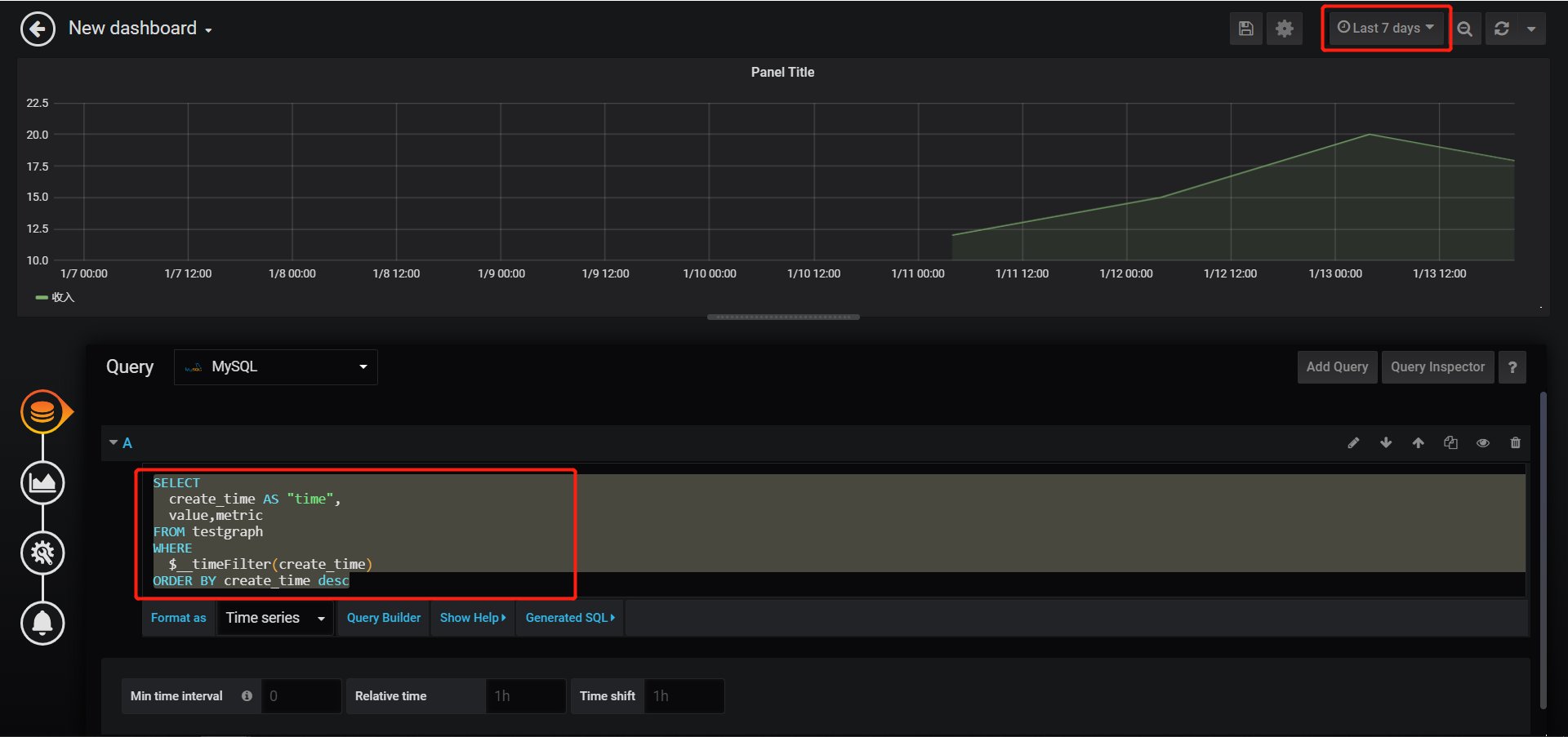This screenshot has width=1568, height=737.
Task: Expand Generated SQL section
Action: coord(570,618)
